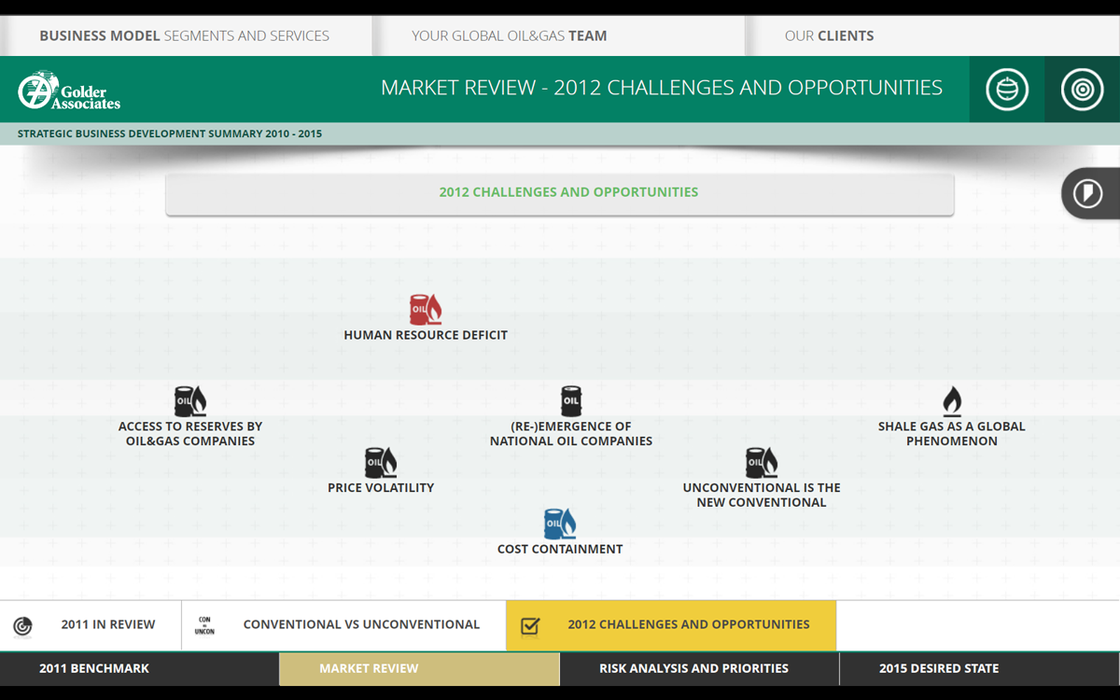Open the Risk Analysis and Priorities section

(x=693, y=668)
